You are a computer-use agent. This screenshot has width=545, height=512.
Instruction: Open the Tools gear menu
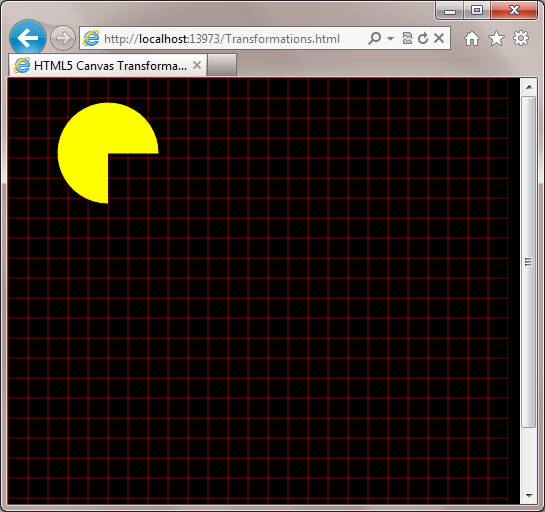(521, 38)
